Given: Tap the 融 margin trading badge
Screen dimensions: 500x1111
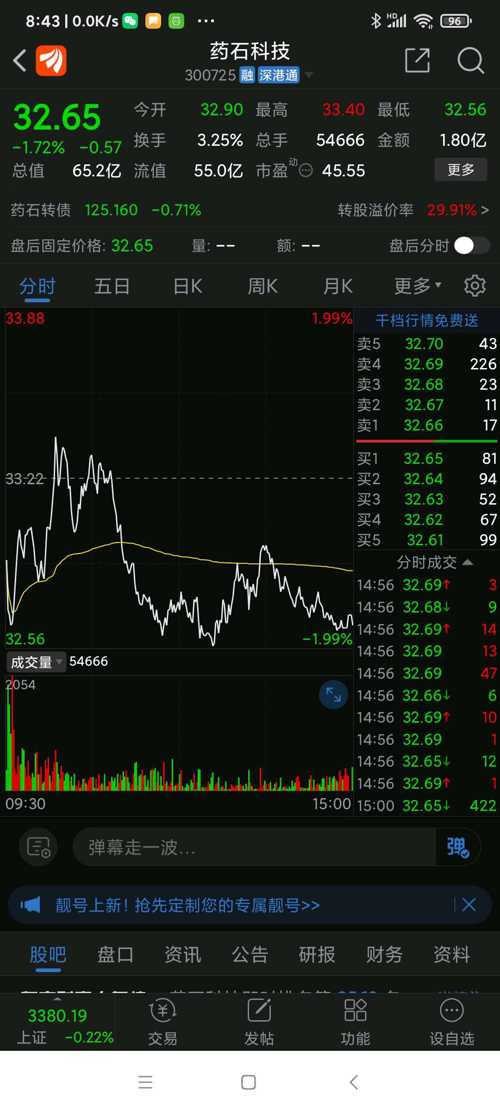Looking at the screenshot, I should tap(246, 76).
